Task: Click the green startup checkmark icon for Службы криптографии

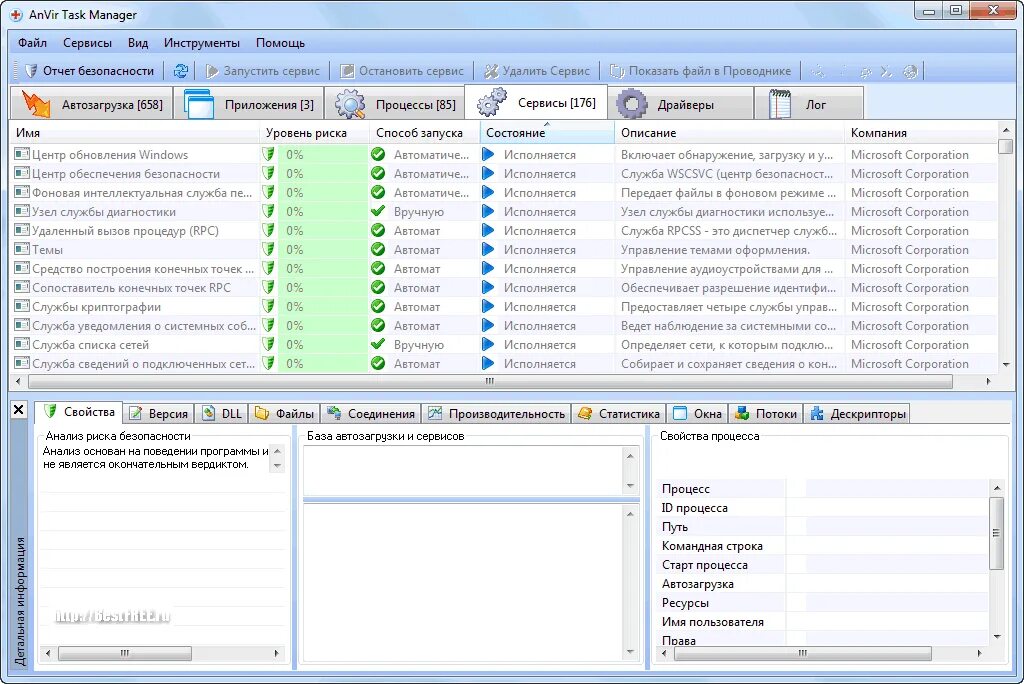Action: 378,306
